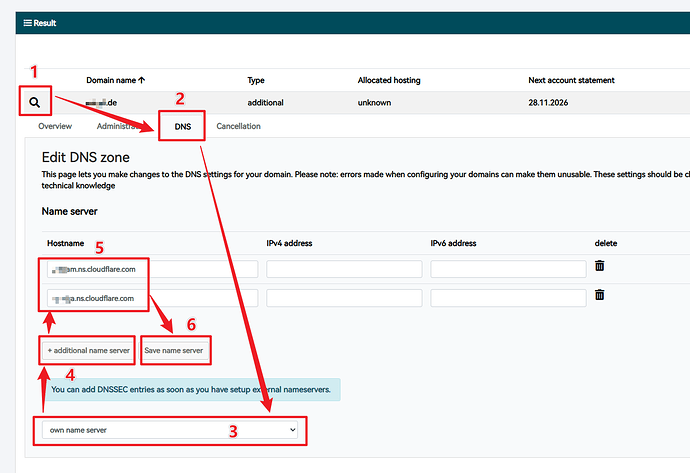Select the DNS tab
690x473 pixels.
(182, 127)
